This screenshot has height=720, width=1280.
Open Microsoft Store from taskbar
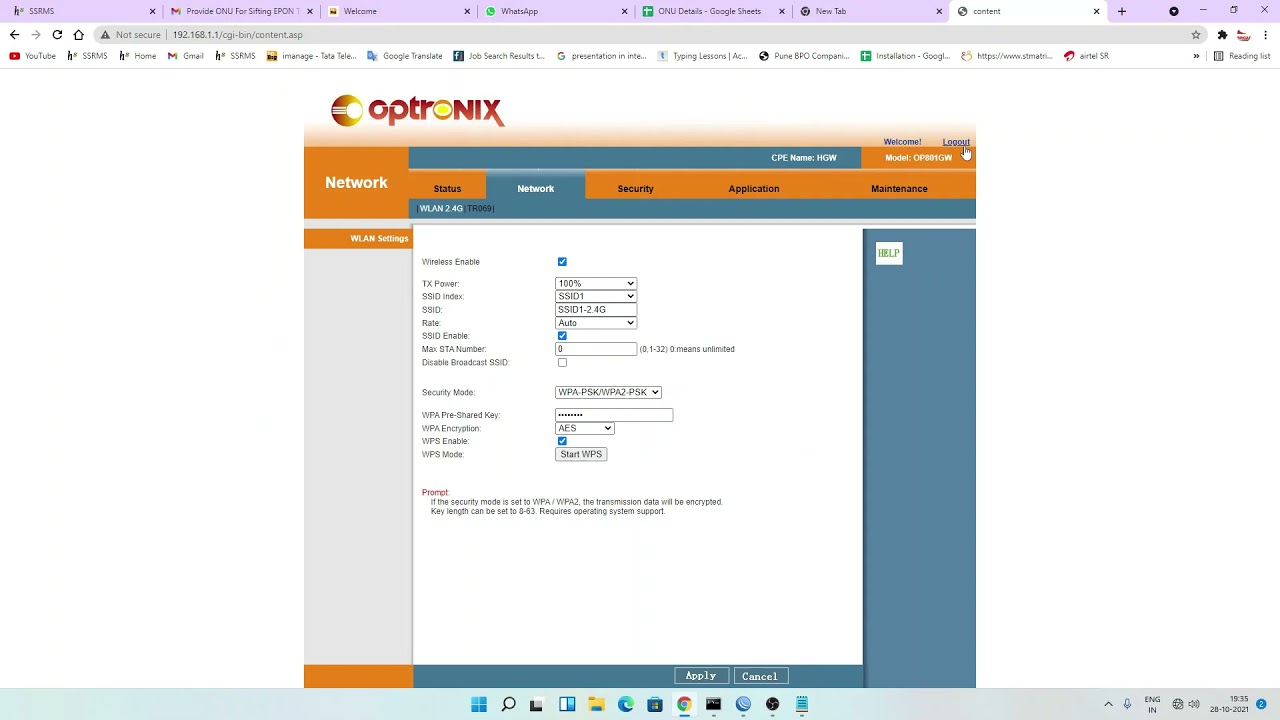point(655,704)
